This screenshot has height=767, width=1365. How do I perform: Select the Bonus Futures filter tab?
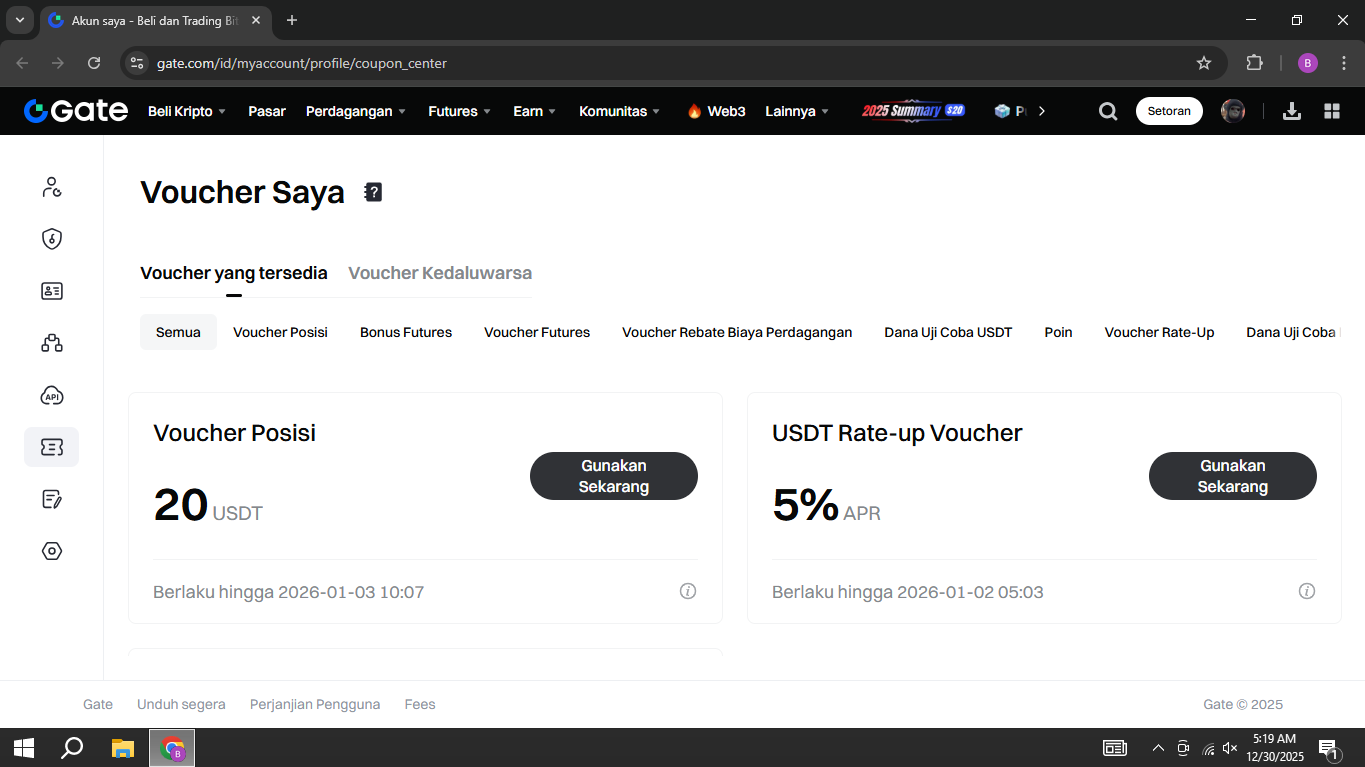tap(406, 332)
